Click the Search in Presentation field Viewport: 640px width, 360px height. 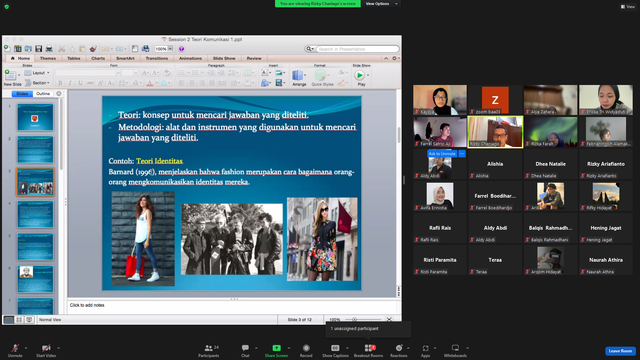[358, 49]
